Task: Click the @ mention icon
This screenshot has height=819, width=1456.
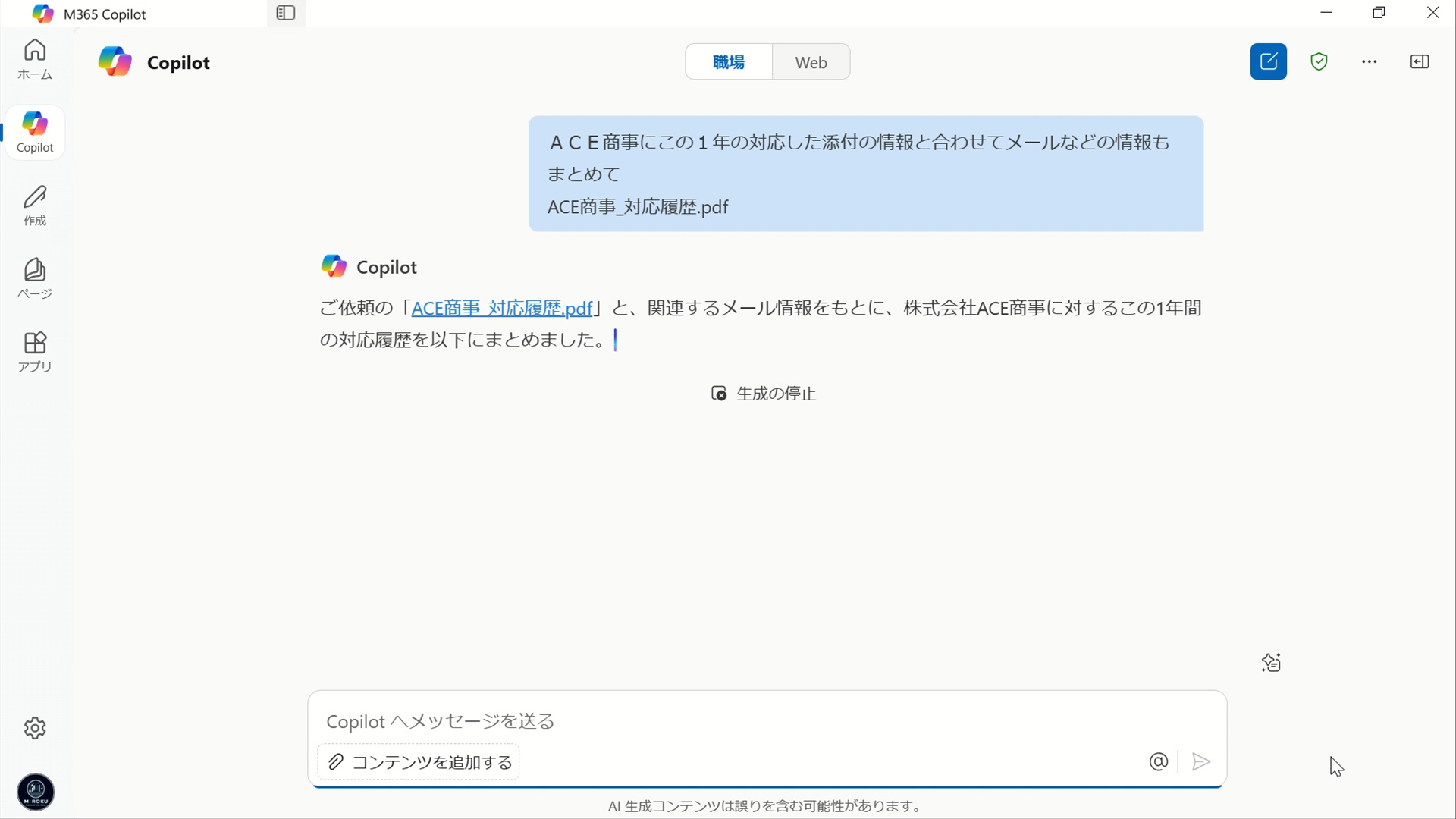Action: point(1159,761)
